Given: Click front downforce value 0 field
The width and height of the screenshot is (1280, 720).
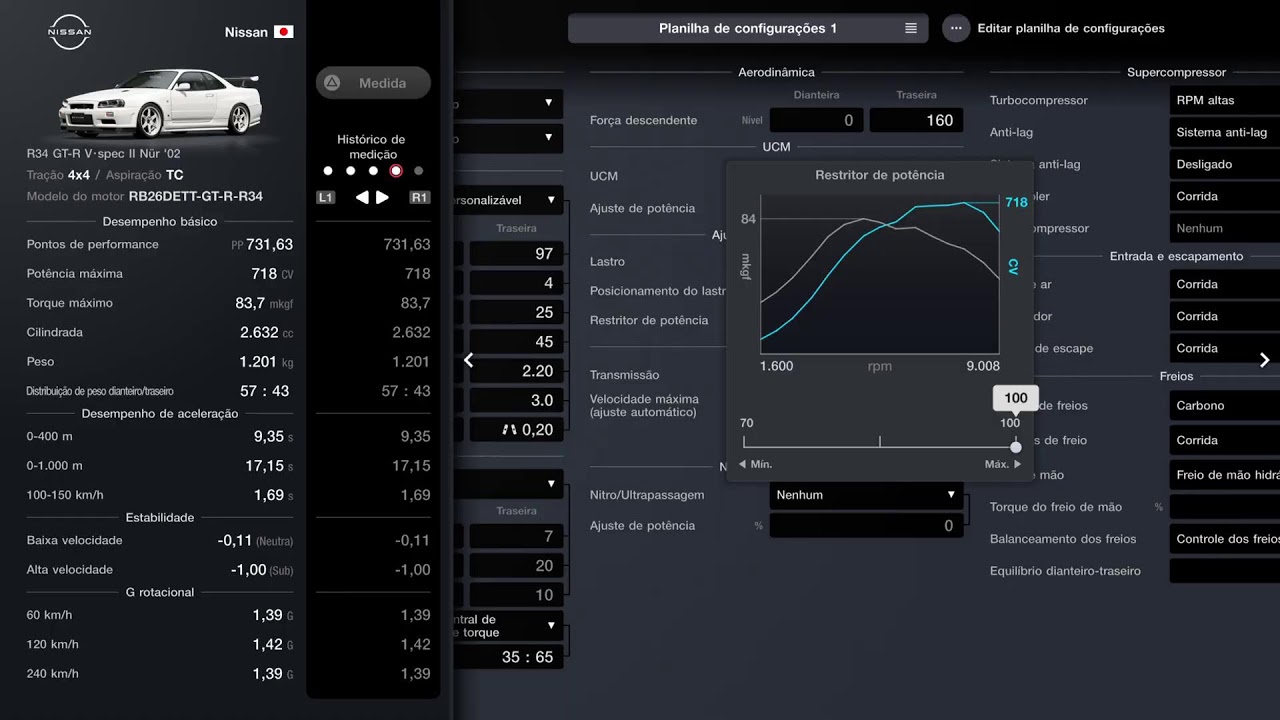Looking at the screenshot, I should pos(817,120).
